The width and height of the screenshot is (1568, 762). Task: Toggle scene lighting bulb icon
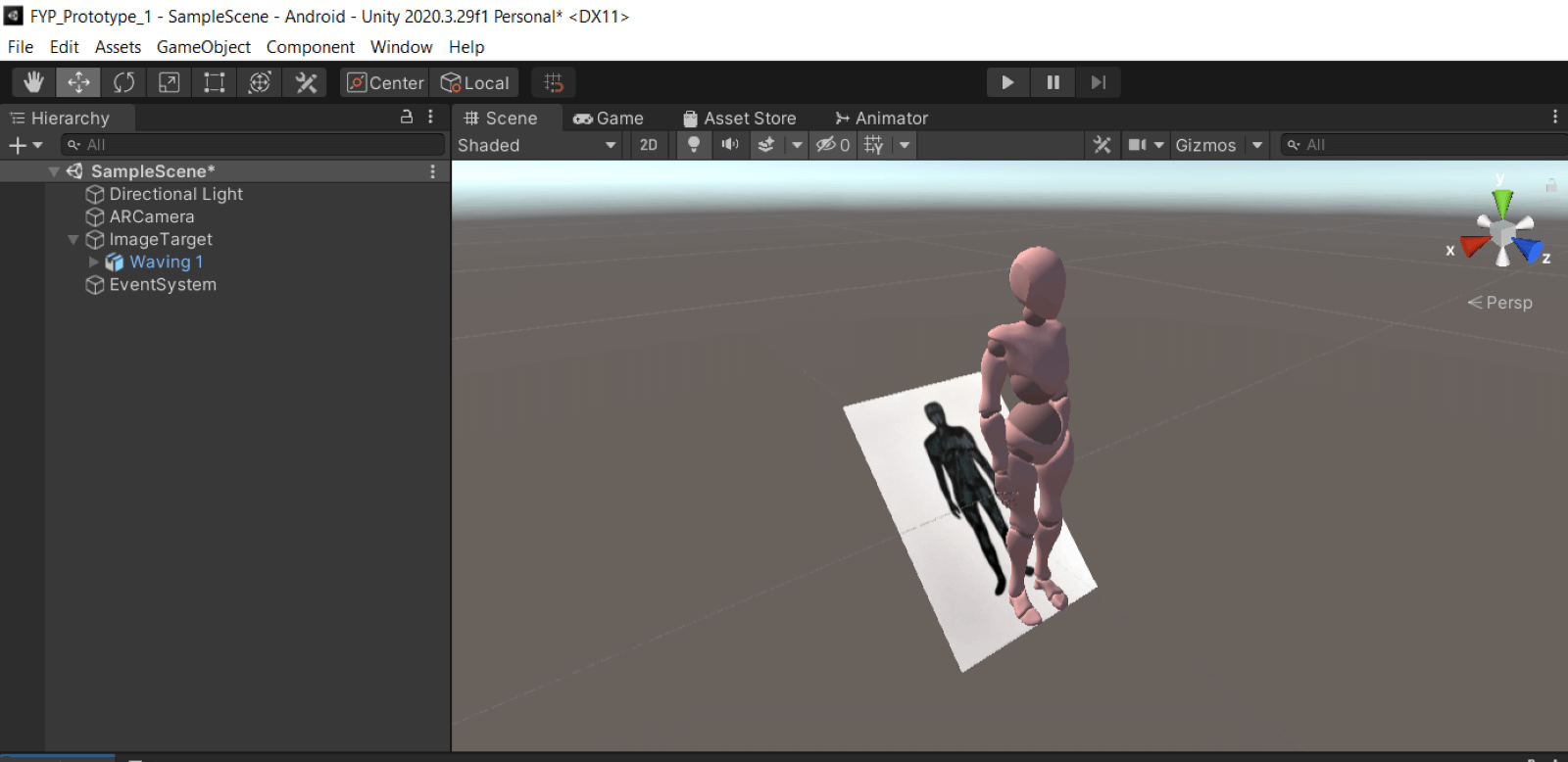pos(694,145)
